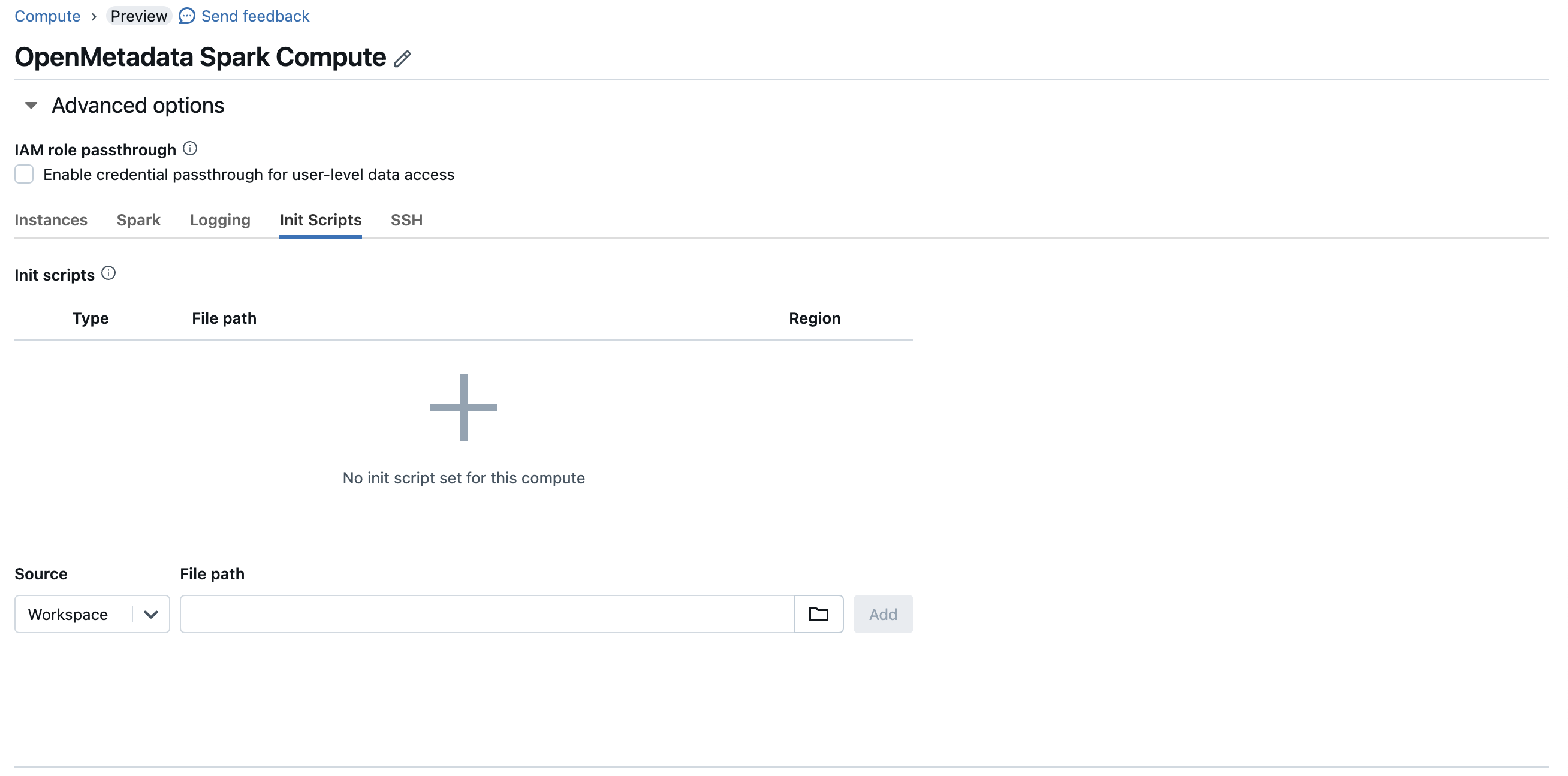The width and height of the screenshot is (1568, 776).
Task: Select the Logging tab
Action: (220, 221)
